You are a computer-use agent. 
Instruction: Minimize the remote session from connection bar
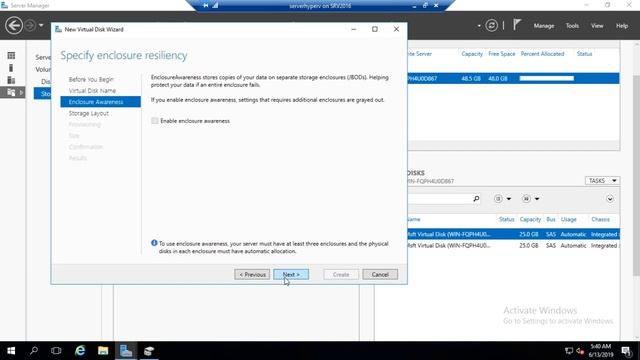click(414, 6)
